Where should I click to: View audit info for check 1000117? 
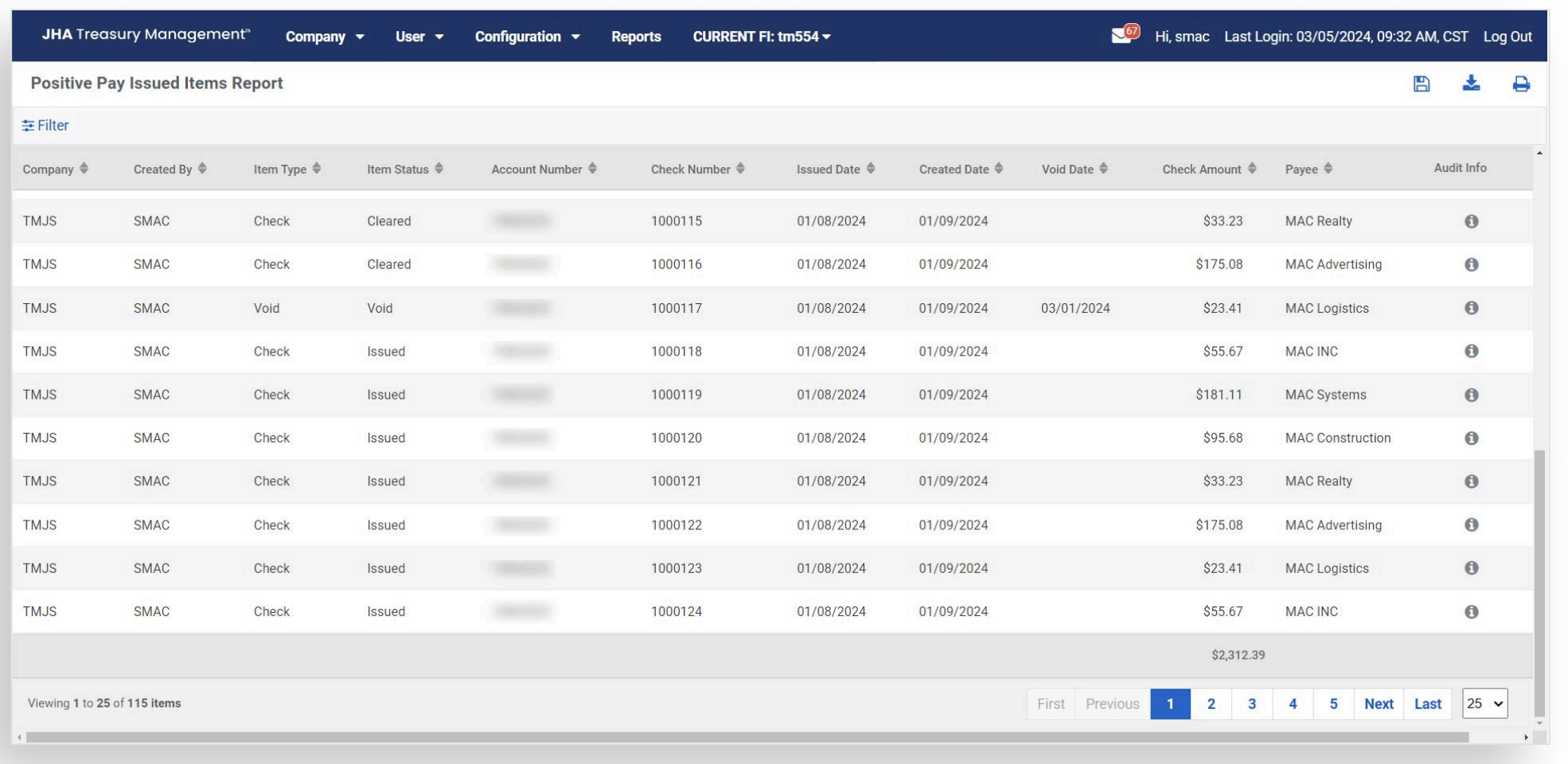[1471, 308]
